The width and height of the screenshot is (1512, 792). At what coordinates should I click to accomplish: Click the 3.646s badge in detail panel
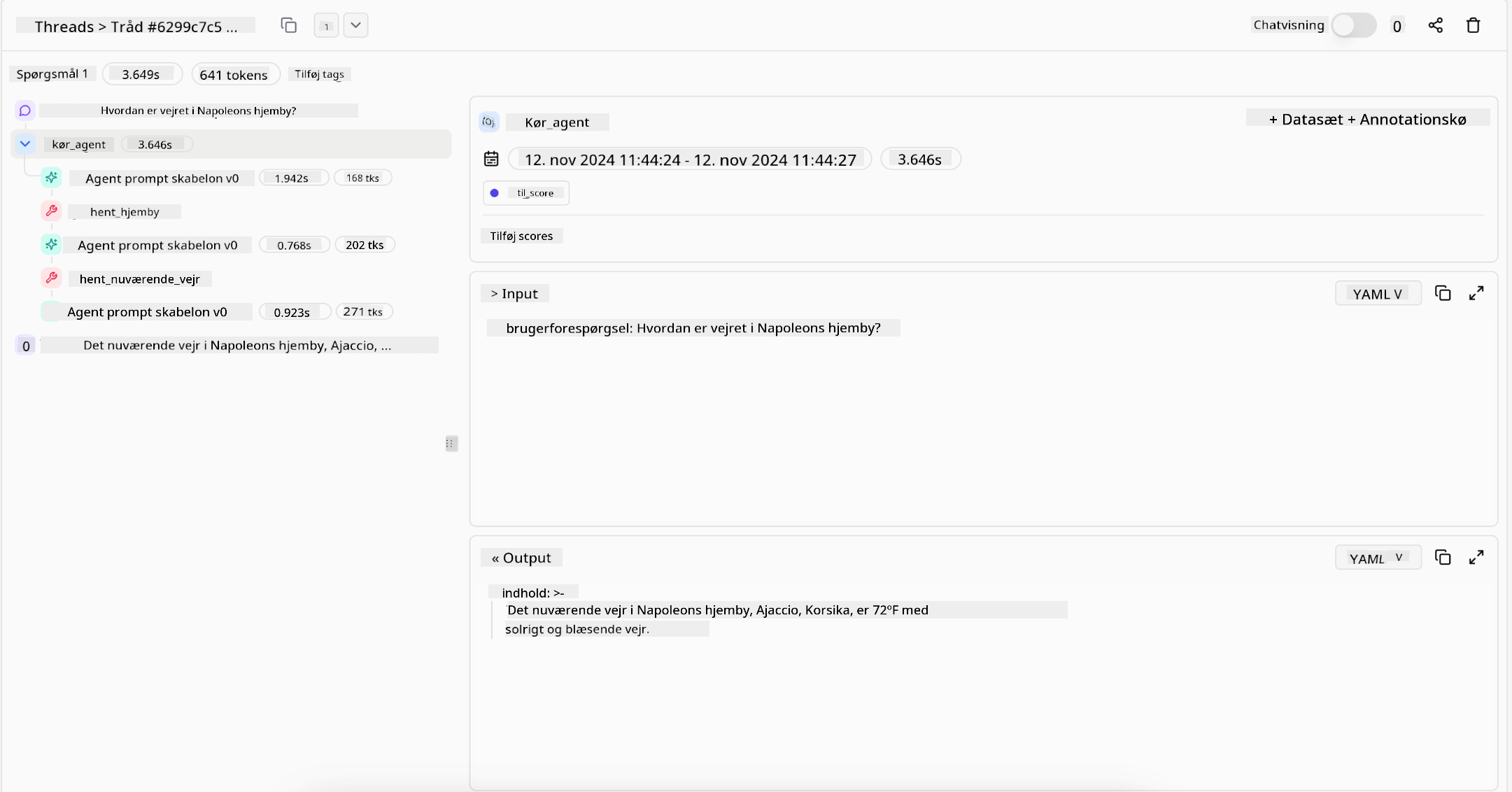tap(920, 160)
